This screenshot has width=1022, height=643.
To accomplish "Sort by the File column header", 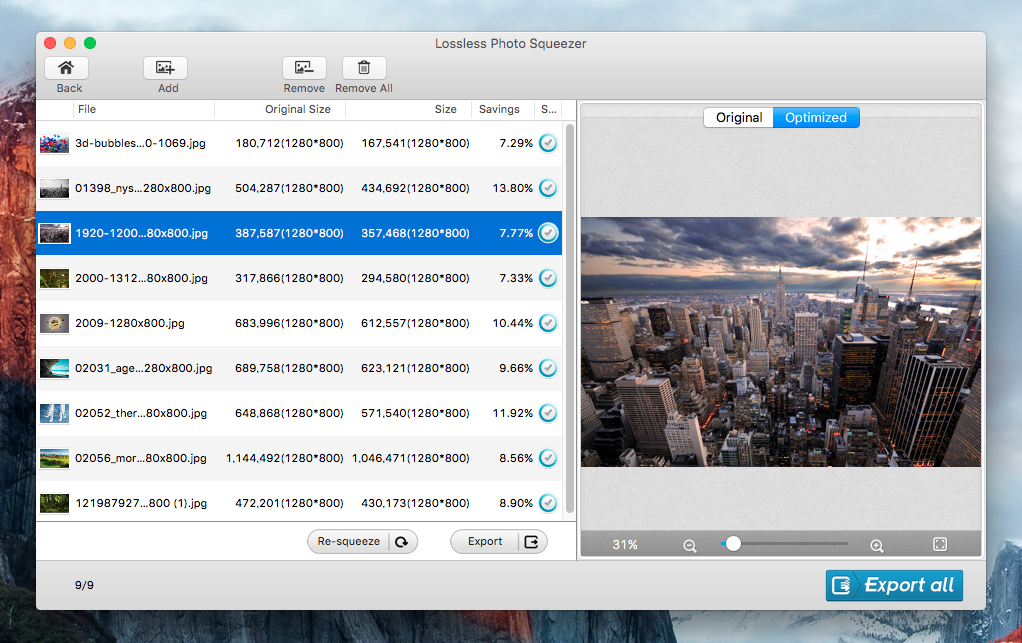I will click(87, 109).
